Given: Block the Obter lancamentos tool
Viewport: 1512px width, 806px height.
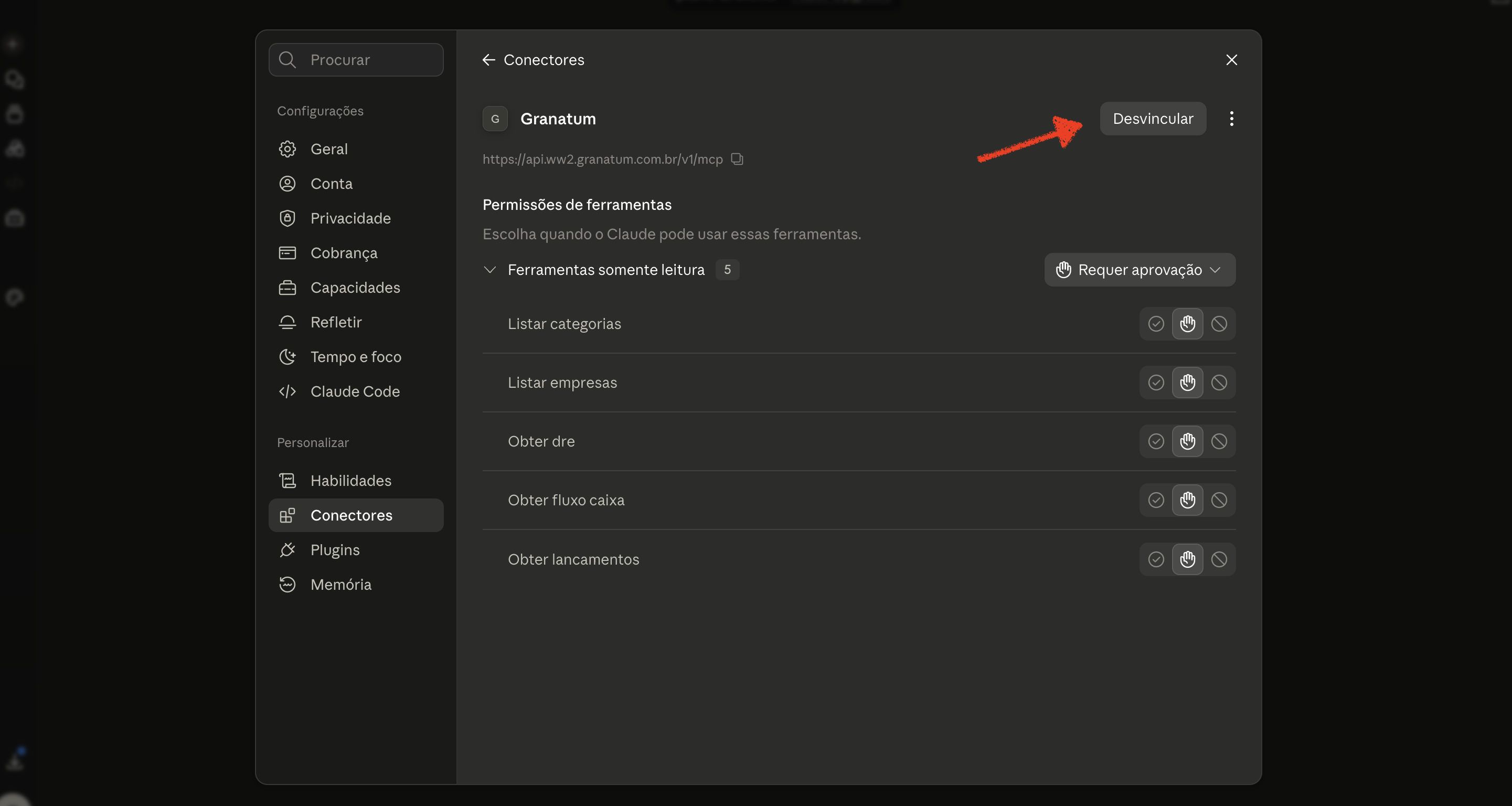Looking at the screenshot, I should (x=1219, y=559).
